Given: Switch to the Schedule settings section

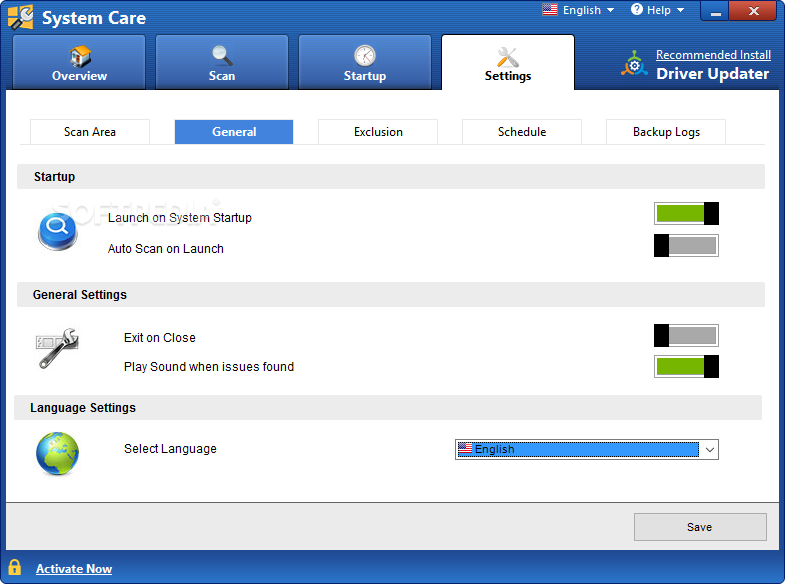Looking at the screenshot, I should [522, 132].
